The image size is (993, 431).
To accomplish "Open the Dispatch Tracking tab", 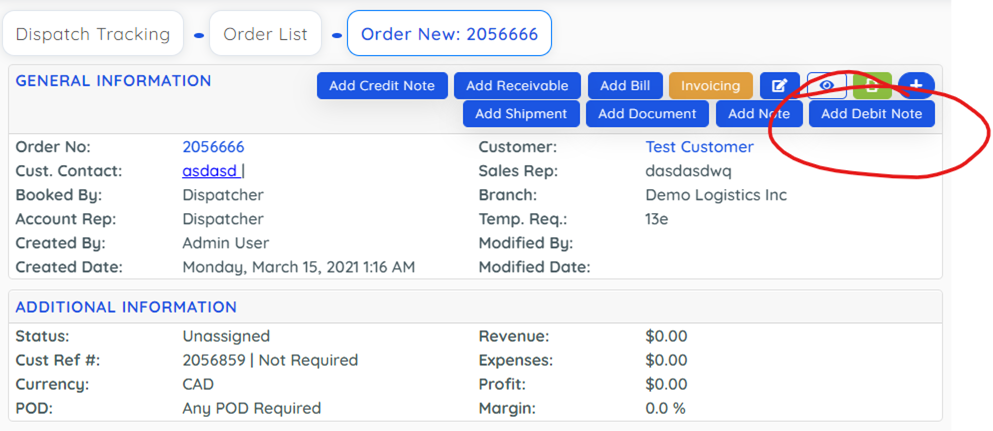I will coord(93,34).
